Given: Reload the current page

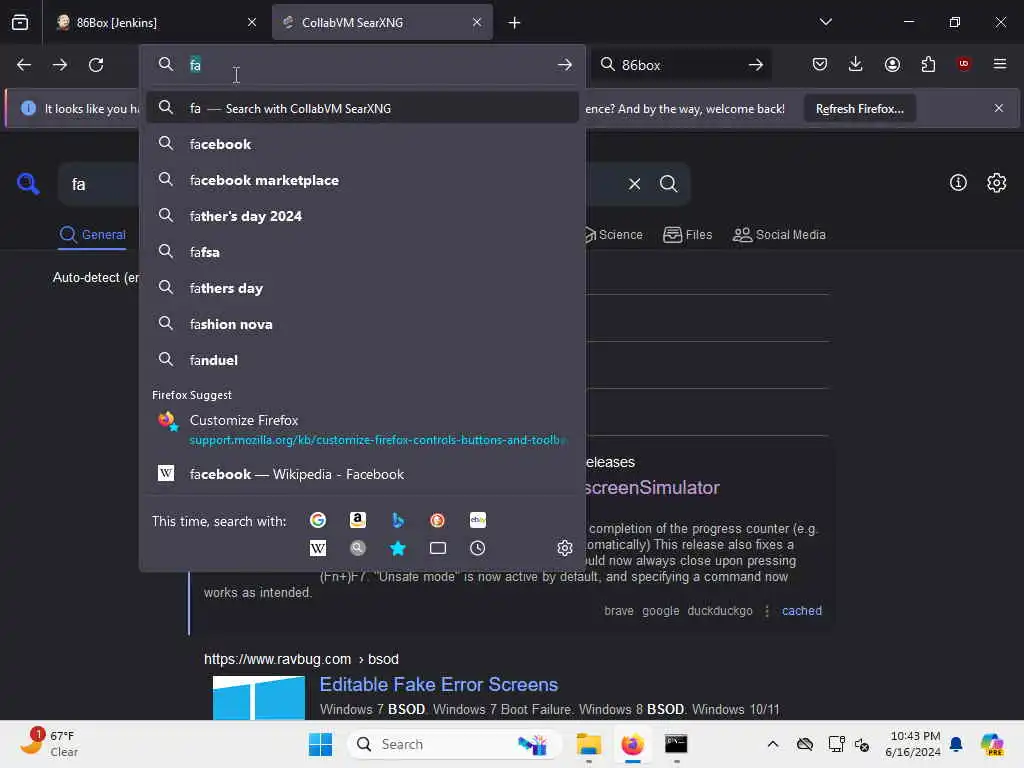Looking at the screenshot, I should click(x=96, y=65).
